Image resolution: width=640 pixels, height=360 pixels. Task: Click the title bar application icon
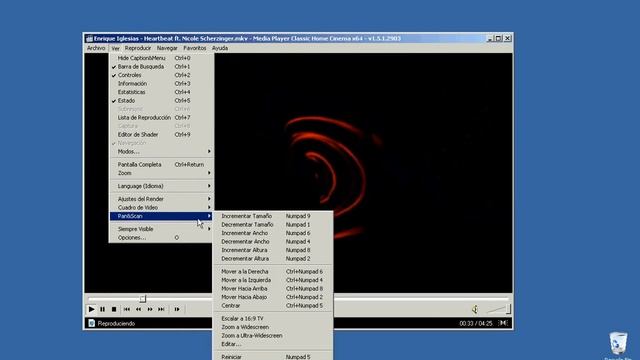(x=89, y=38)
